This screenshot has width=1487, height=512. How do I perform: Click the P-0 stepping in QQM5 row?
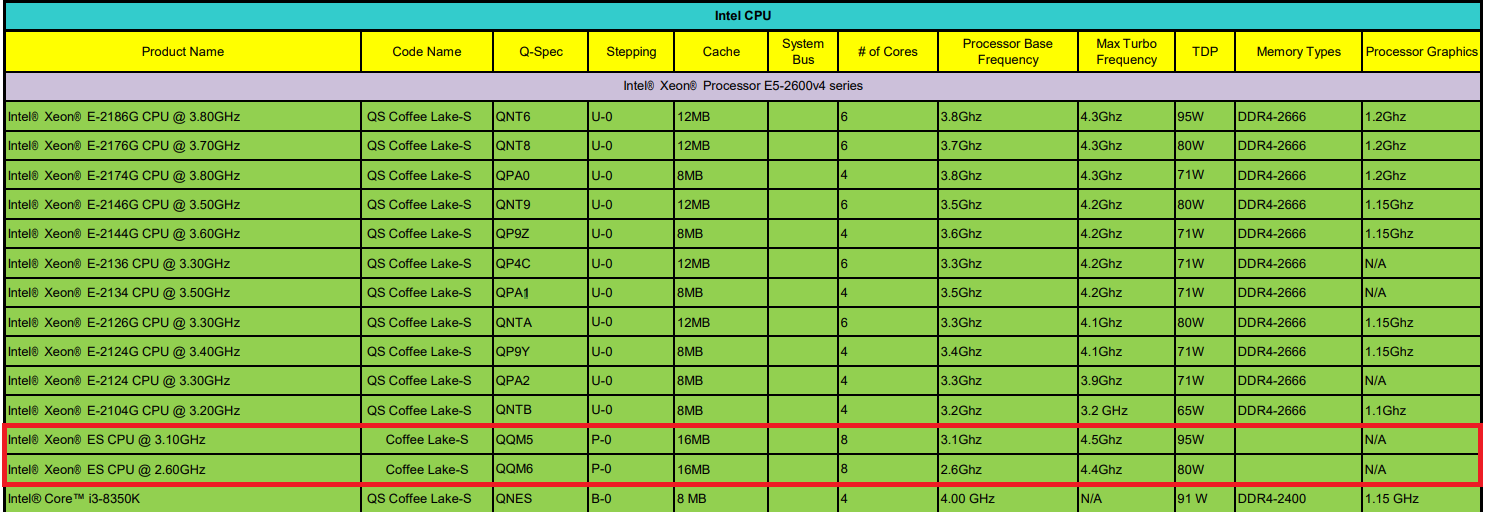[631, 439]
